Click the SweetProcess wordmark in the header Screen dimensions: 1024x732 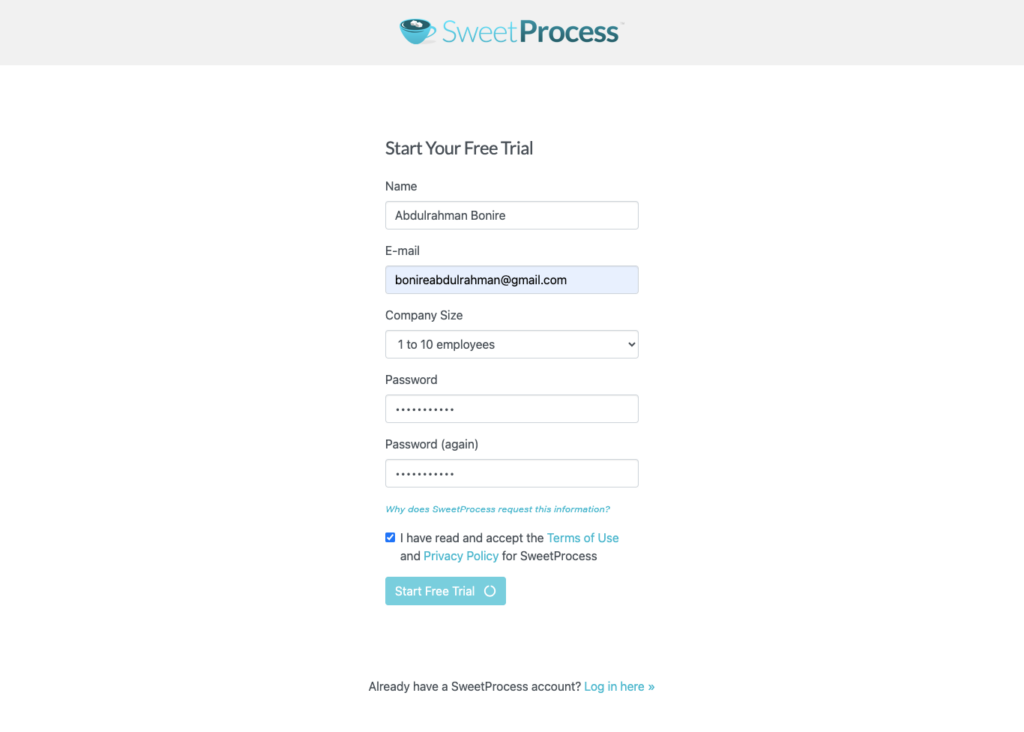530,32
